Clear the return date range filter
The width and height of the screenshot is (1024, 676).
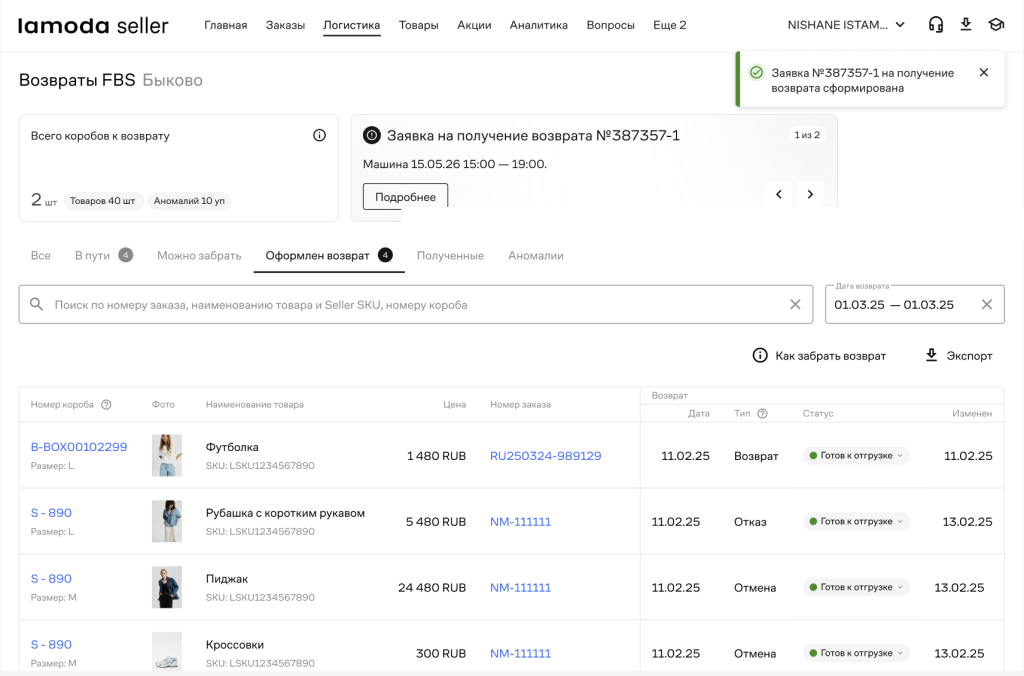(x=987, y=304)
